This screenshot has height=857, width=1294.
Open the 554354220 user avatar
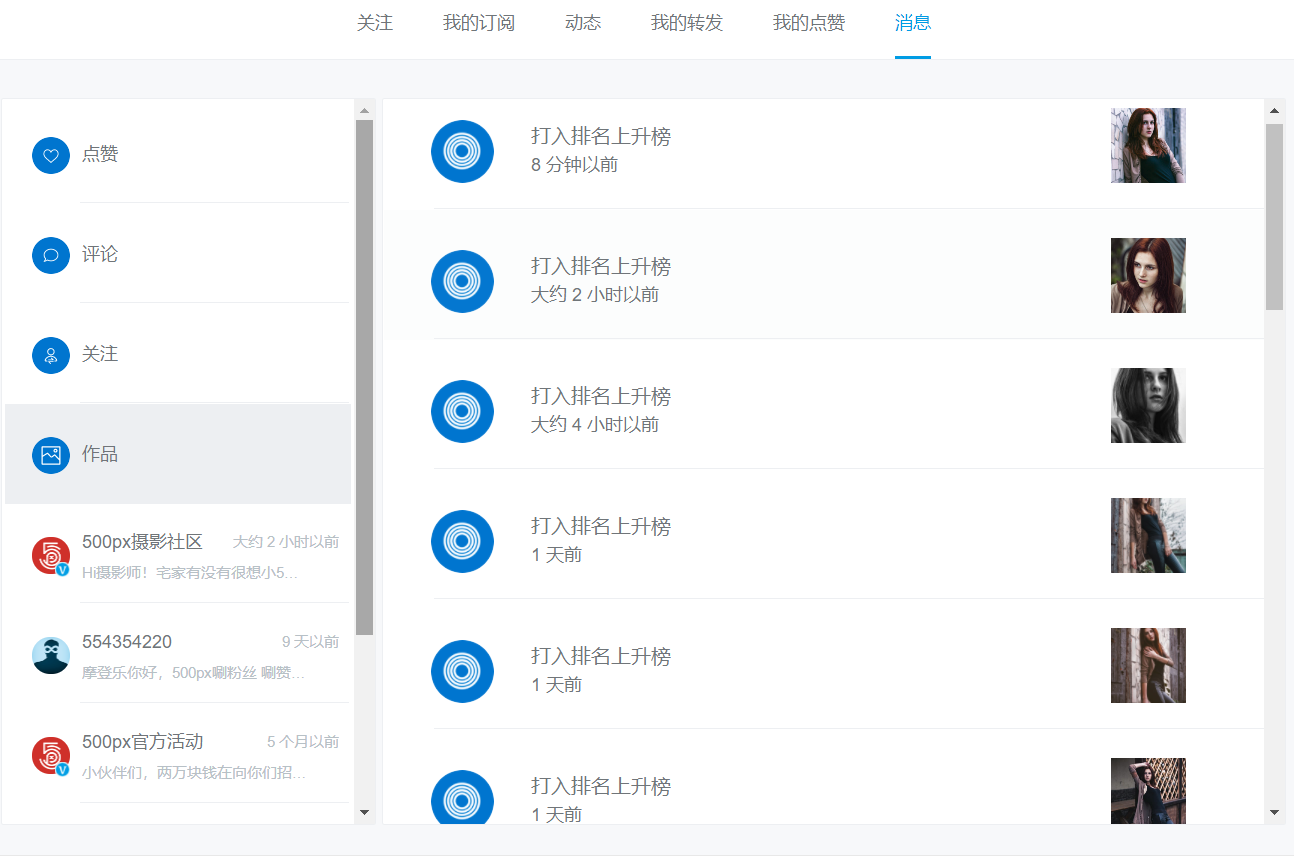point(51,655)
